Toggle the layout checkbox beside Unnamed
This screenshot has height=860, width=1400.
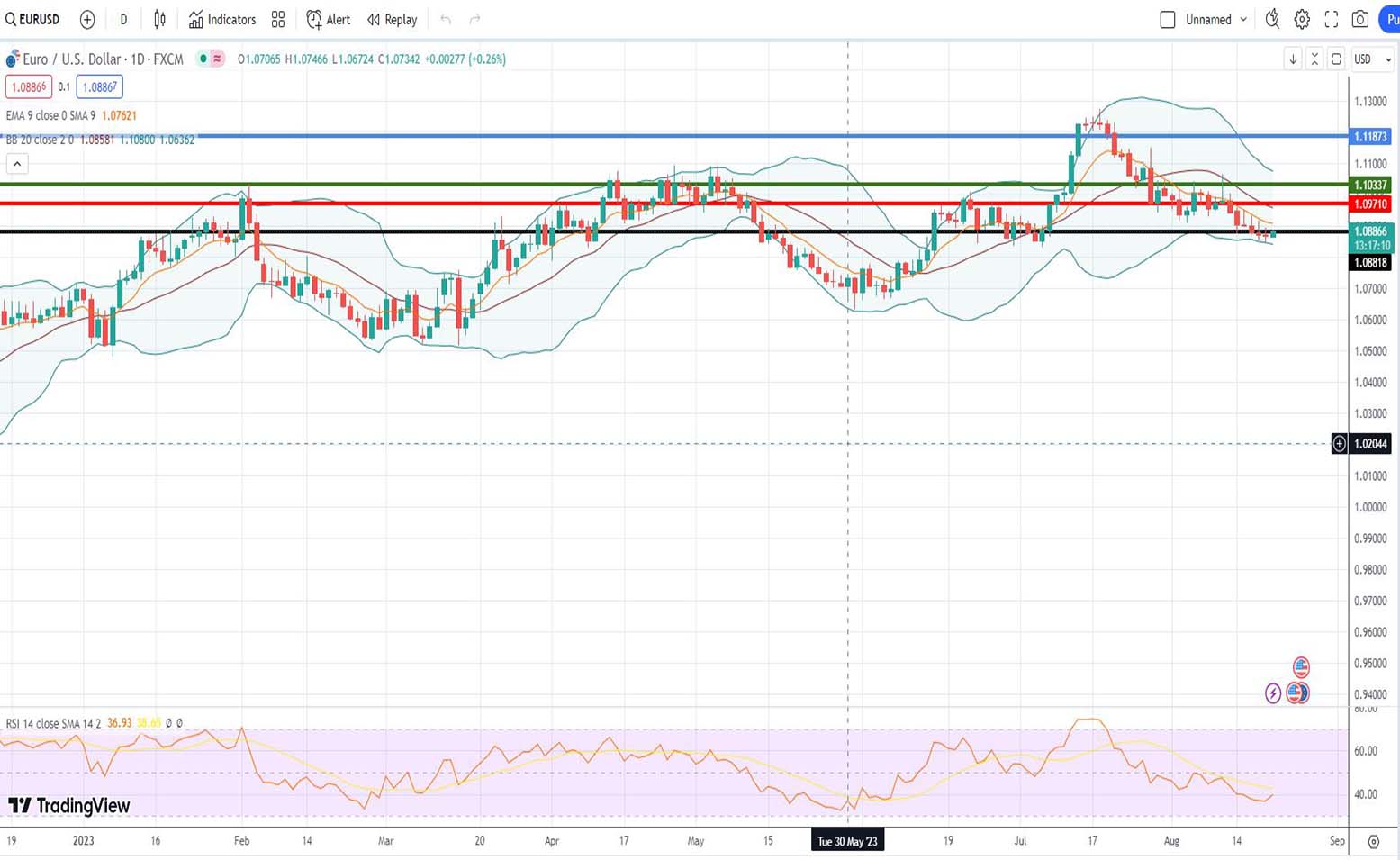coord(1168,20)
